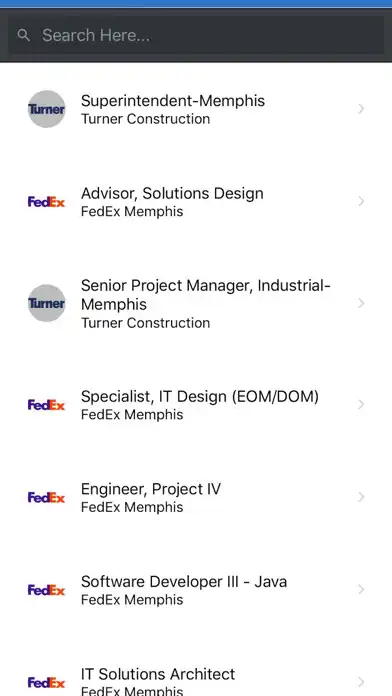This screenshot has width=392, height=696.
Task: Click the Turner logo beside Superintendent-Memphis
Action: coord(47,109)
